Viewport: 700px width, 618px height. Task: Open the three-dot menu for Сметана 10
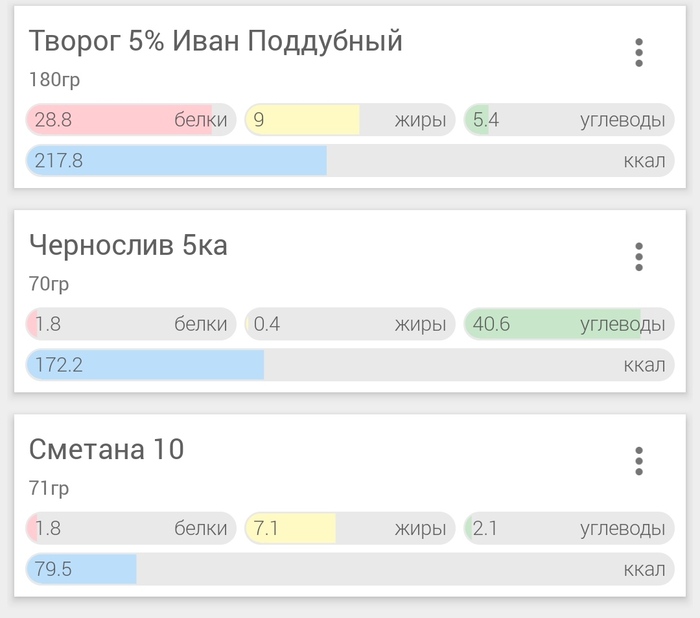[639, 461]
